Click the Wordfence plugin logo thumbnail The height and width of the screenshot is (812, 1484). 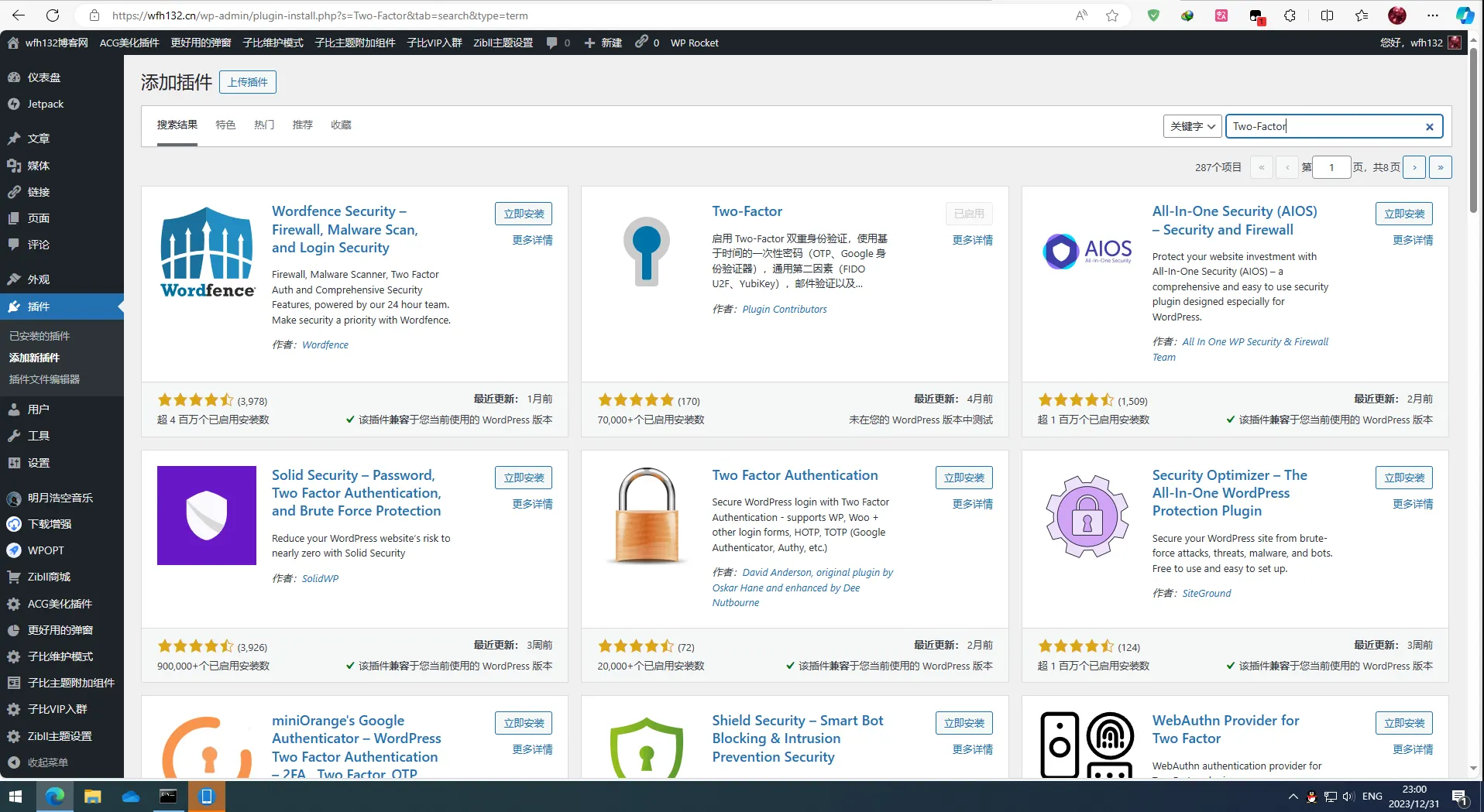(x=207, y=252)
